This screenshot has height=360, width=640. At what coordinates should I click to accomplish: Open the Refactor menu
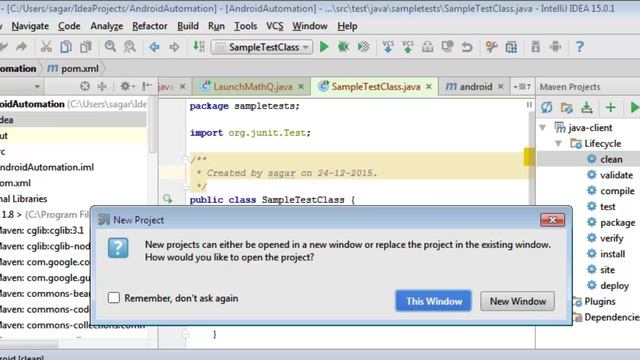click(x=149, y=26)
